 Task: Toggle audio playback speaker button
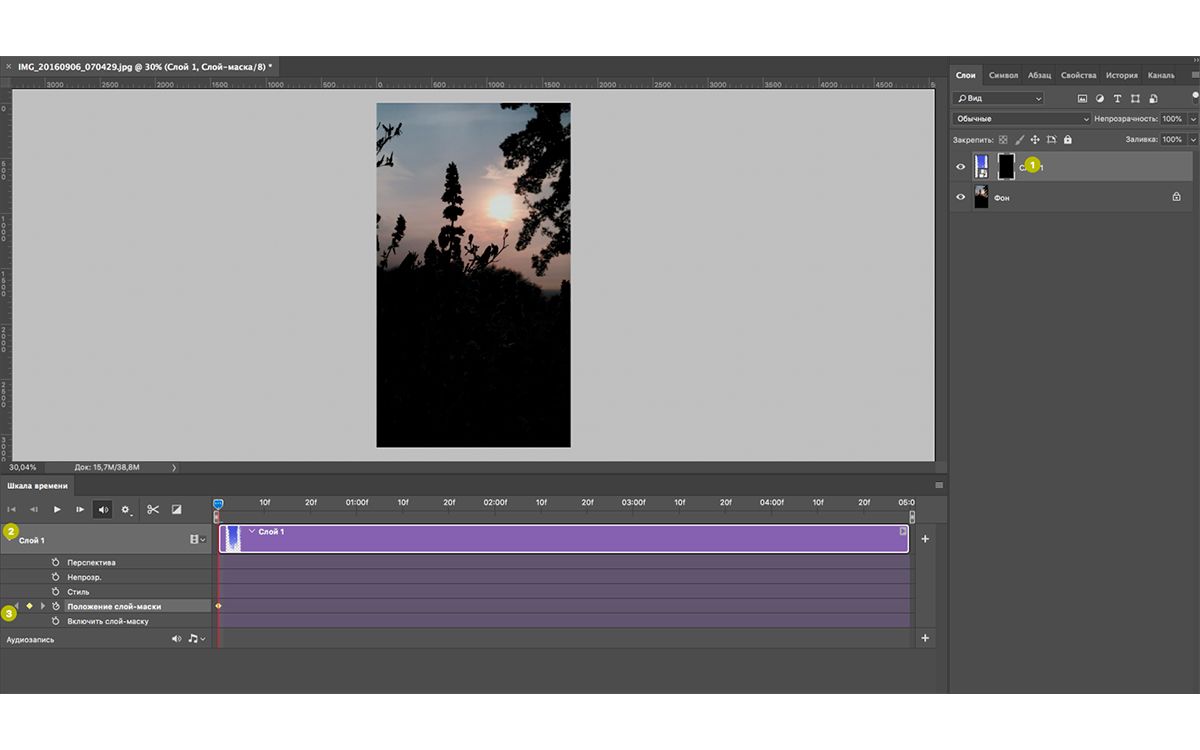103,510
